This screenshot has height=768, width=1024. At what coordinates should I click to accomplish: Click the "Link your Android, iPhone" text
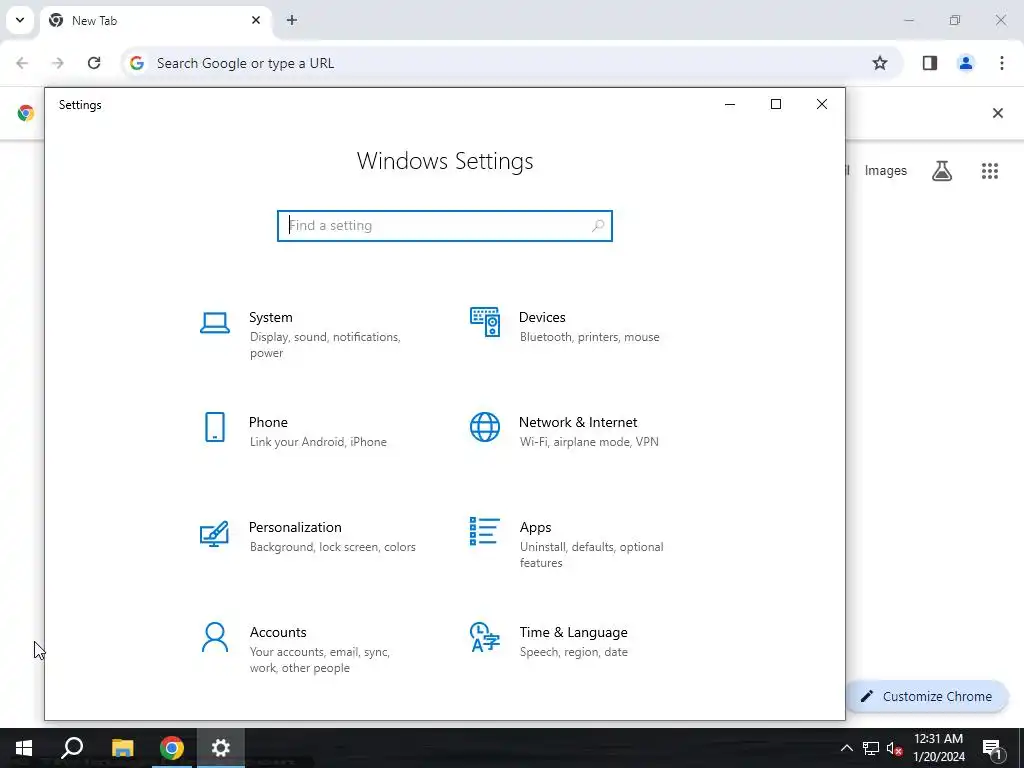318,442
